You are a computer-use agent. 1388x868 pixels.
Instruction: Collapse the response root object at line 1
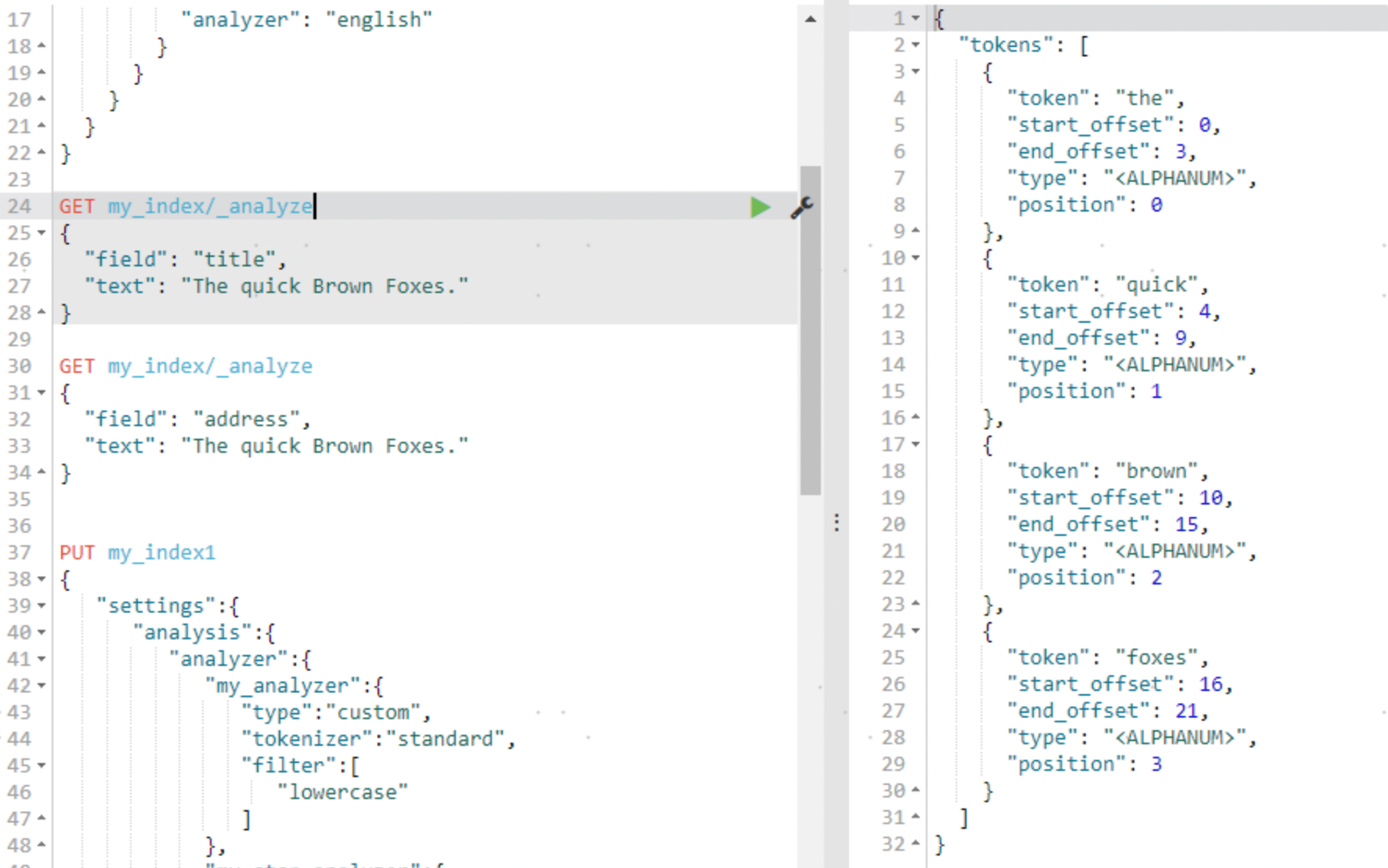916,17
